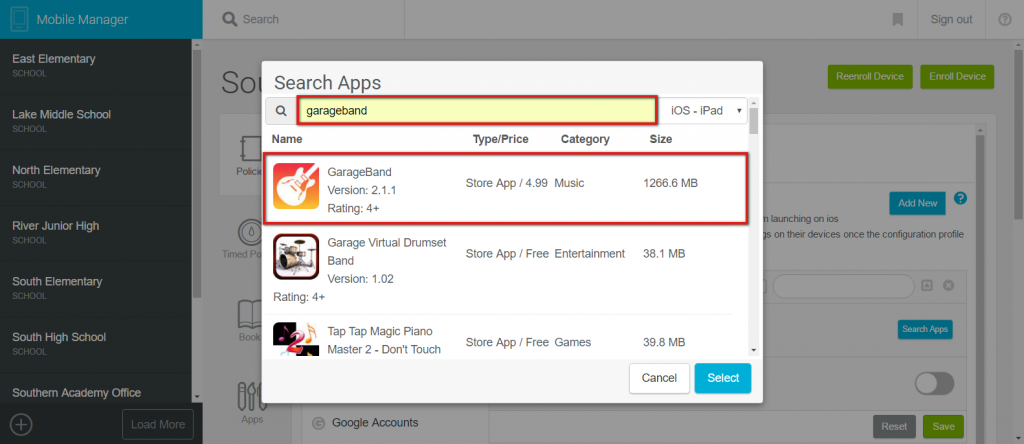1024x444 pixels.
Task: Click the sidebar scroll down arrow
Action: (197, 396)
